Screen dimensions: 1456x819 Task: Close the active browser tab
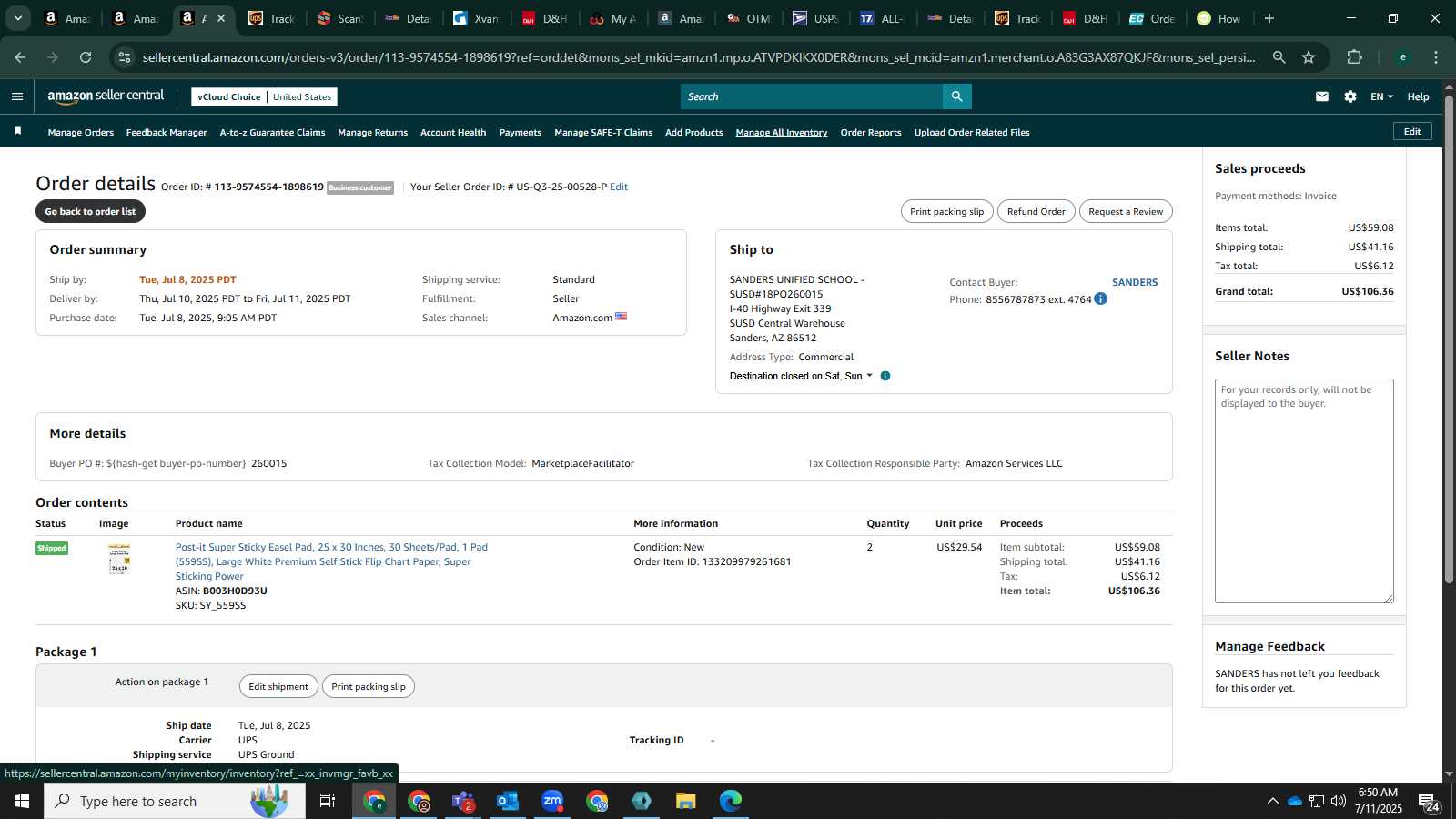click(221, 18)
